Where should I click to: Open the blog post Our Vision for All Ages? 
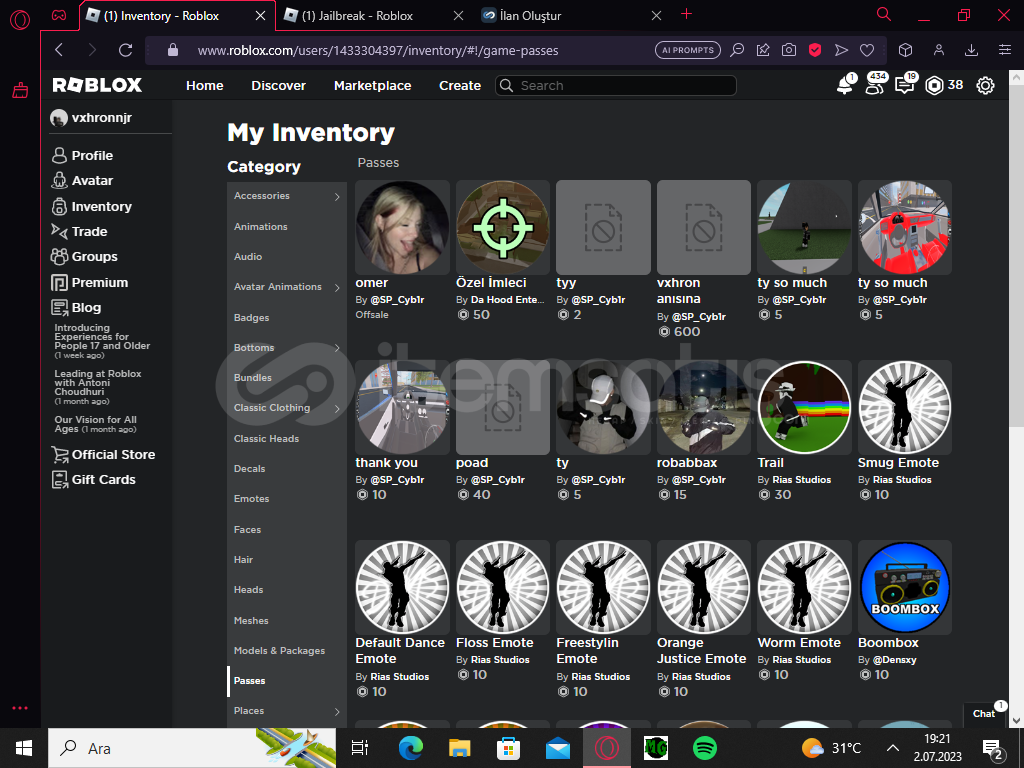95,424
